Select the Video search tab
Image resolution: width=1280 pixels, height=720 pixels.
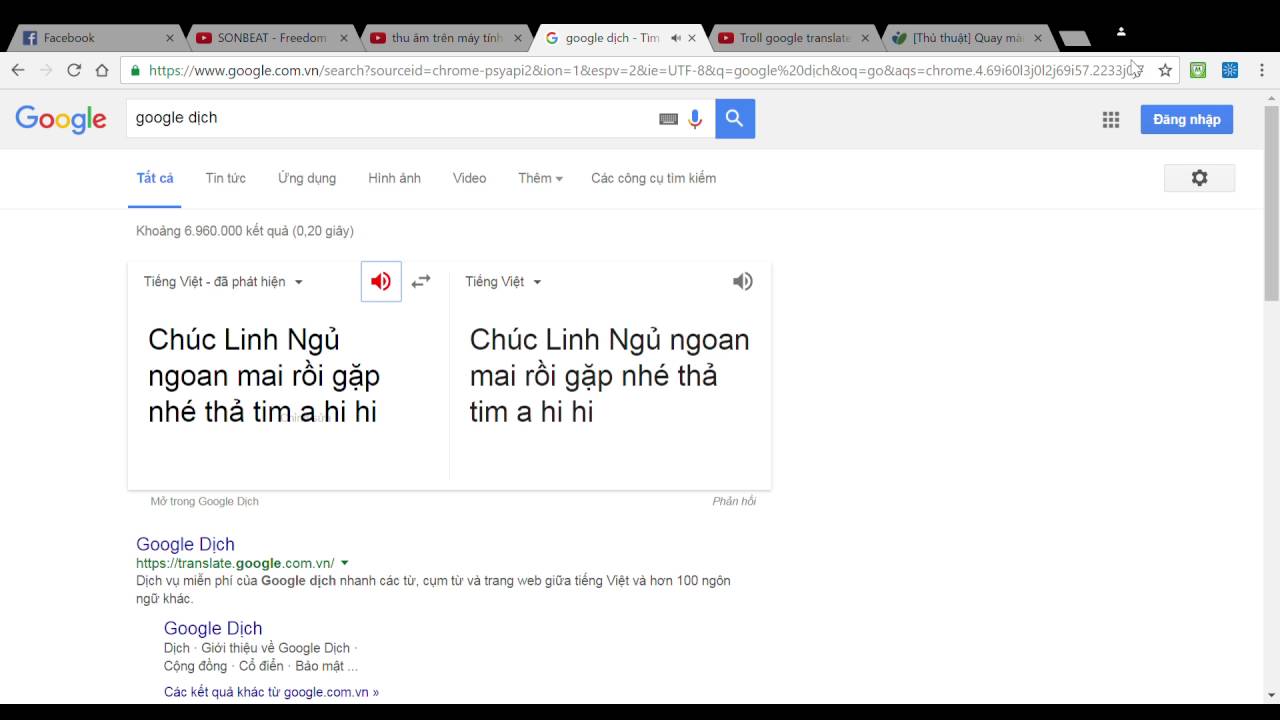pos(469,178)
